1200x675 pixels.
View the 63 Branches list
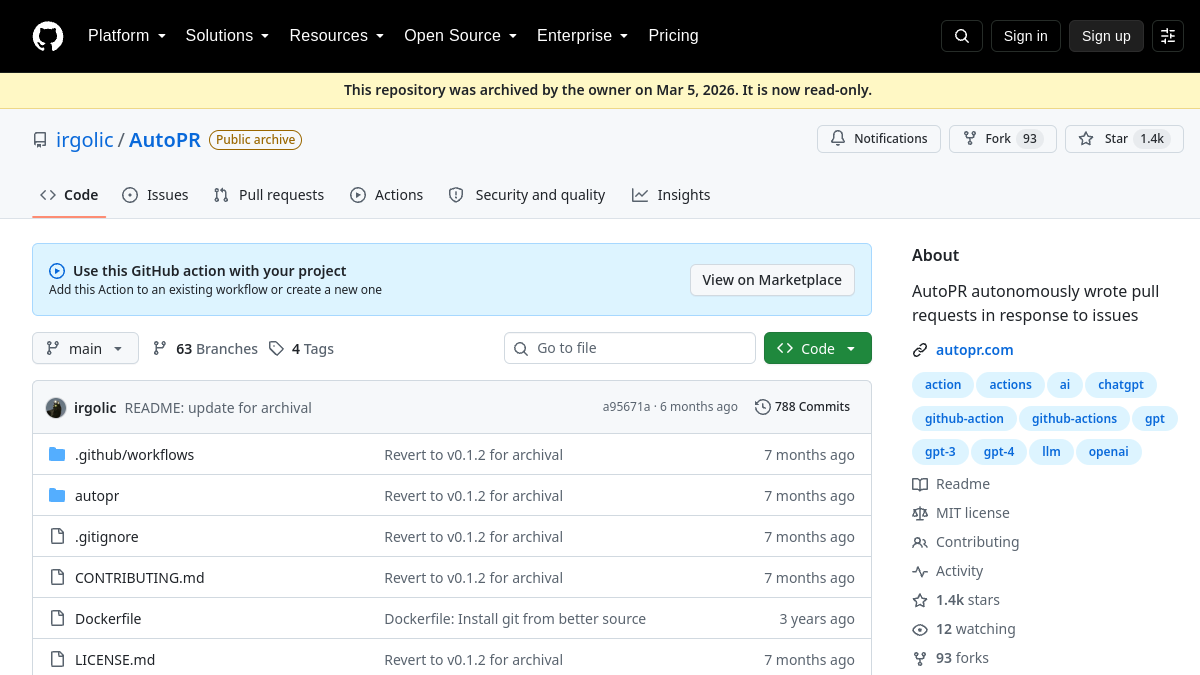205,348
